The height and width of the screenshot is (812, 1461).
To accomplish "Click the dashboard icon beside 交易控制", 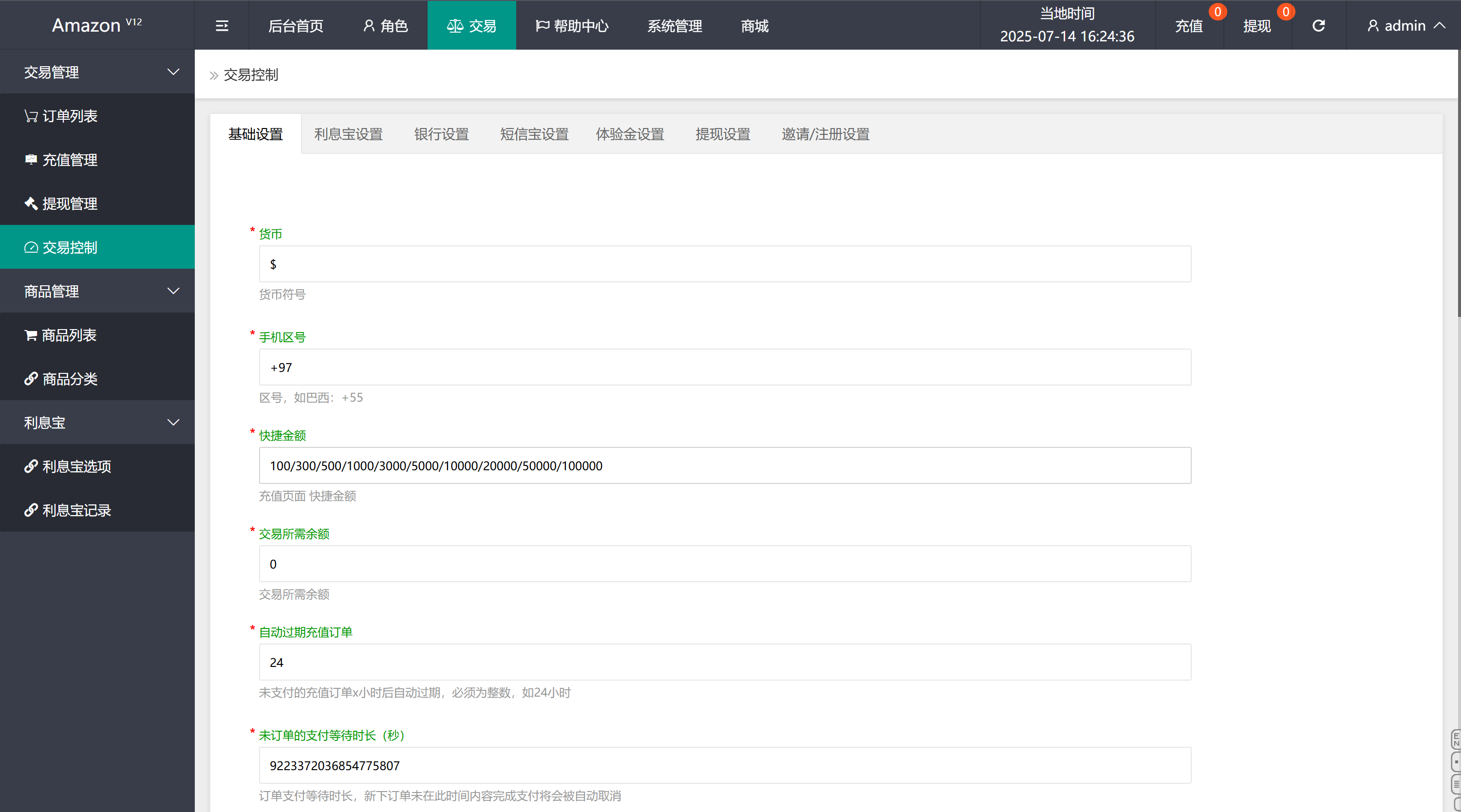I will point(31,247).
